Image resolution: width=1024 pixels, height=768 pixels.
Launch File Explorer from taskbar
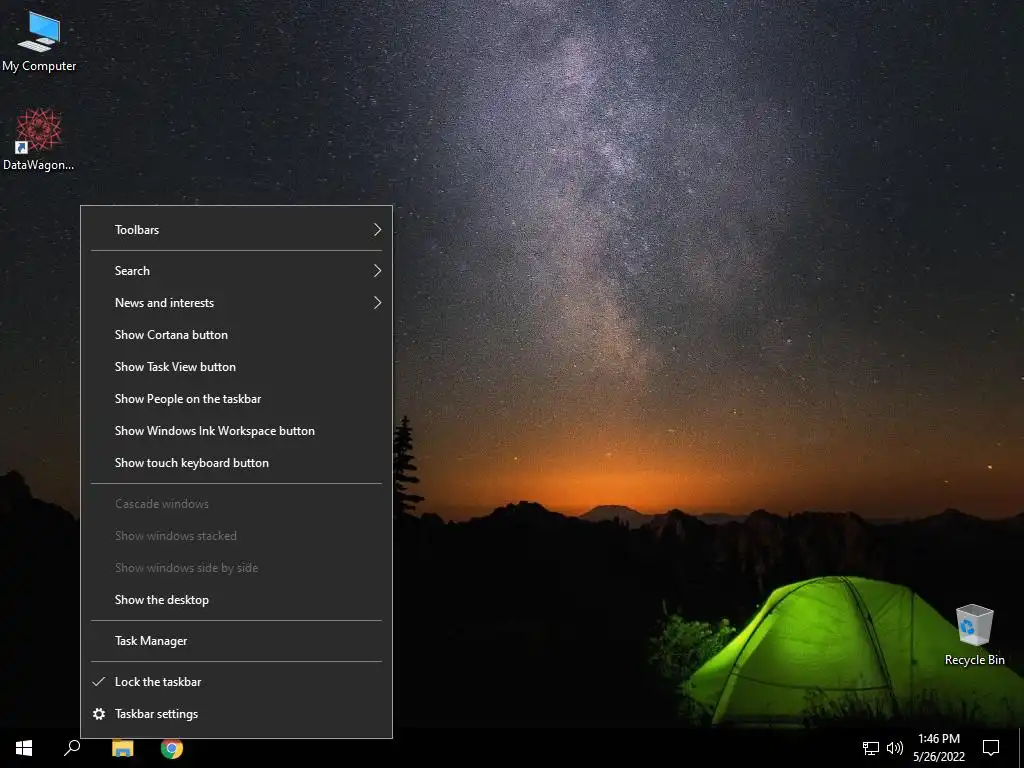(122, 748)
